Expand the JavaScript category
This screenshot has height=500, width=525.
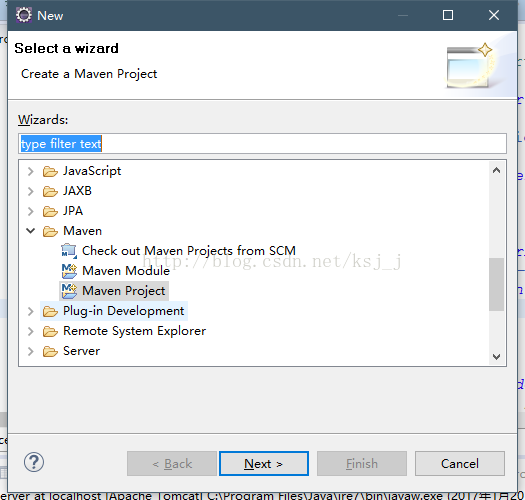[30, 171]
